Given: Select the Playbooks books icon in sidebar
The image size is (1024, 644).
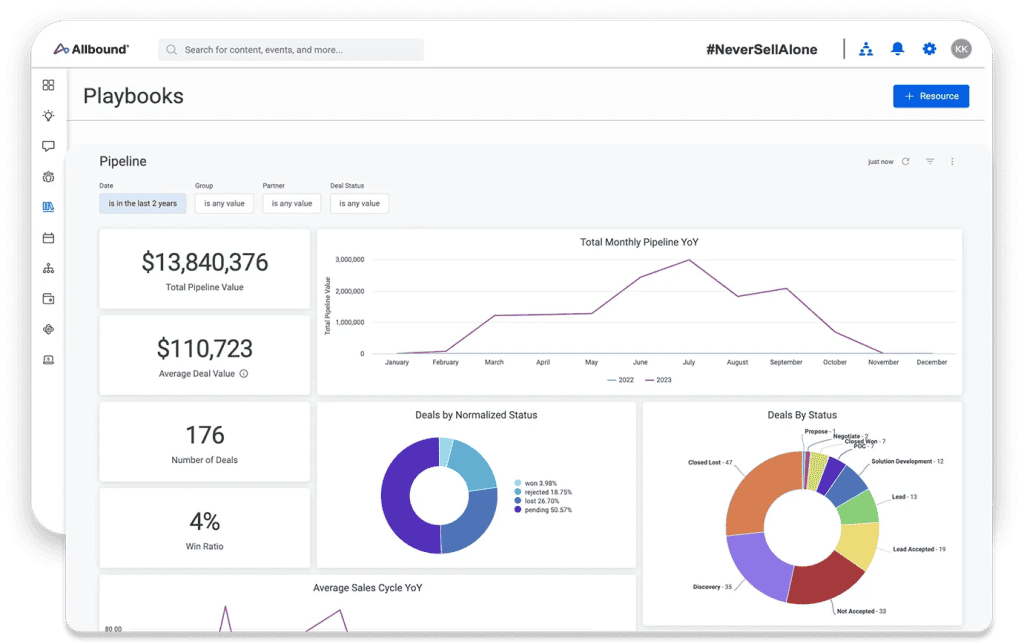Looking at the screenshot, I should click(x=48, y=207).
